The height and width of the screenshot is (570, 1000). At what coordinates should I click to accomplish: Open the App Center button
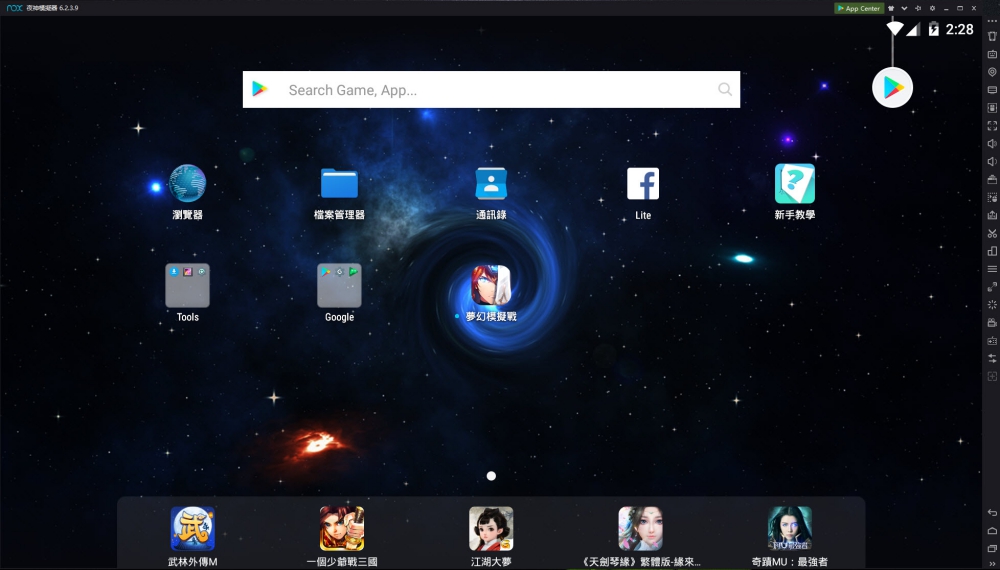[858, 8]
